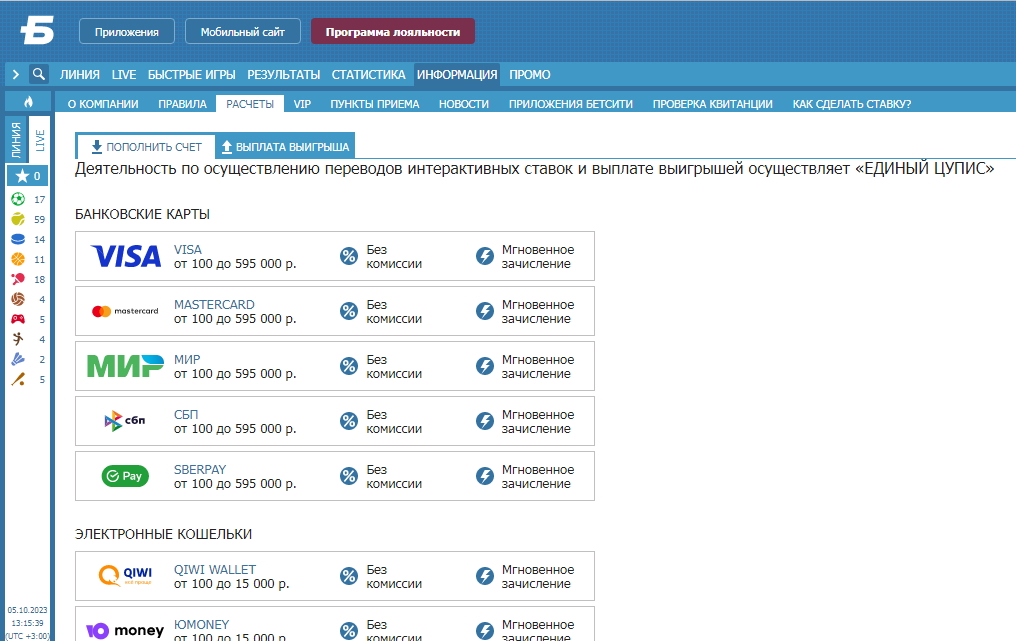Select the favorites star icon
1016x641 pixels.
[x=22, y=176]
